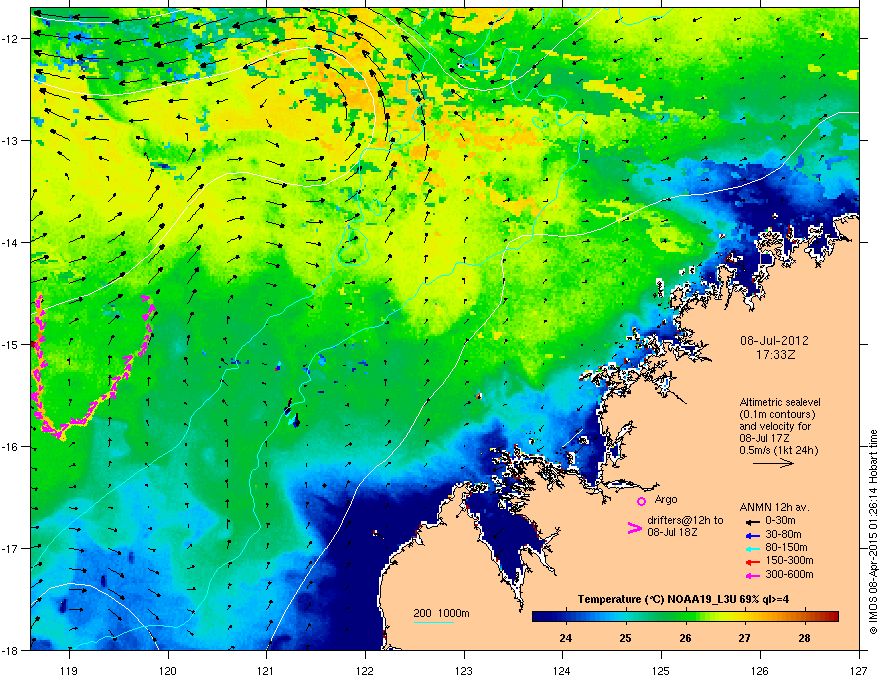
Task: Click the colorbar tick label 25
Action: point(625,638)
